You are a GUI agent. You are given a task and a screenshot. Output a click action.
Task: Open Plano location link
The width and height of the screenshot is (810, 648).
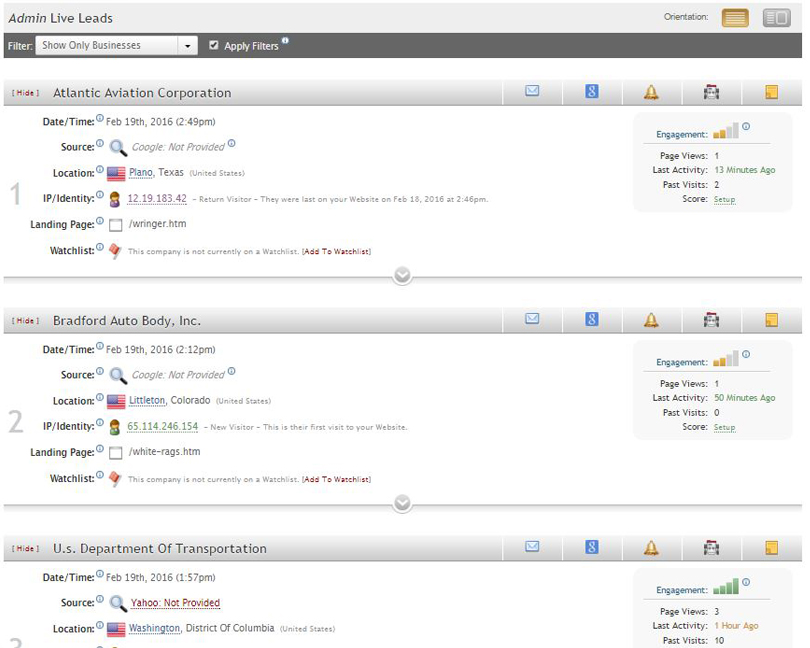pos(141,173)
